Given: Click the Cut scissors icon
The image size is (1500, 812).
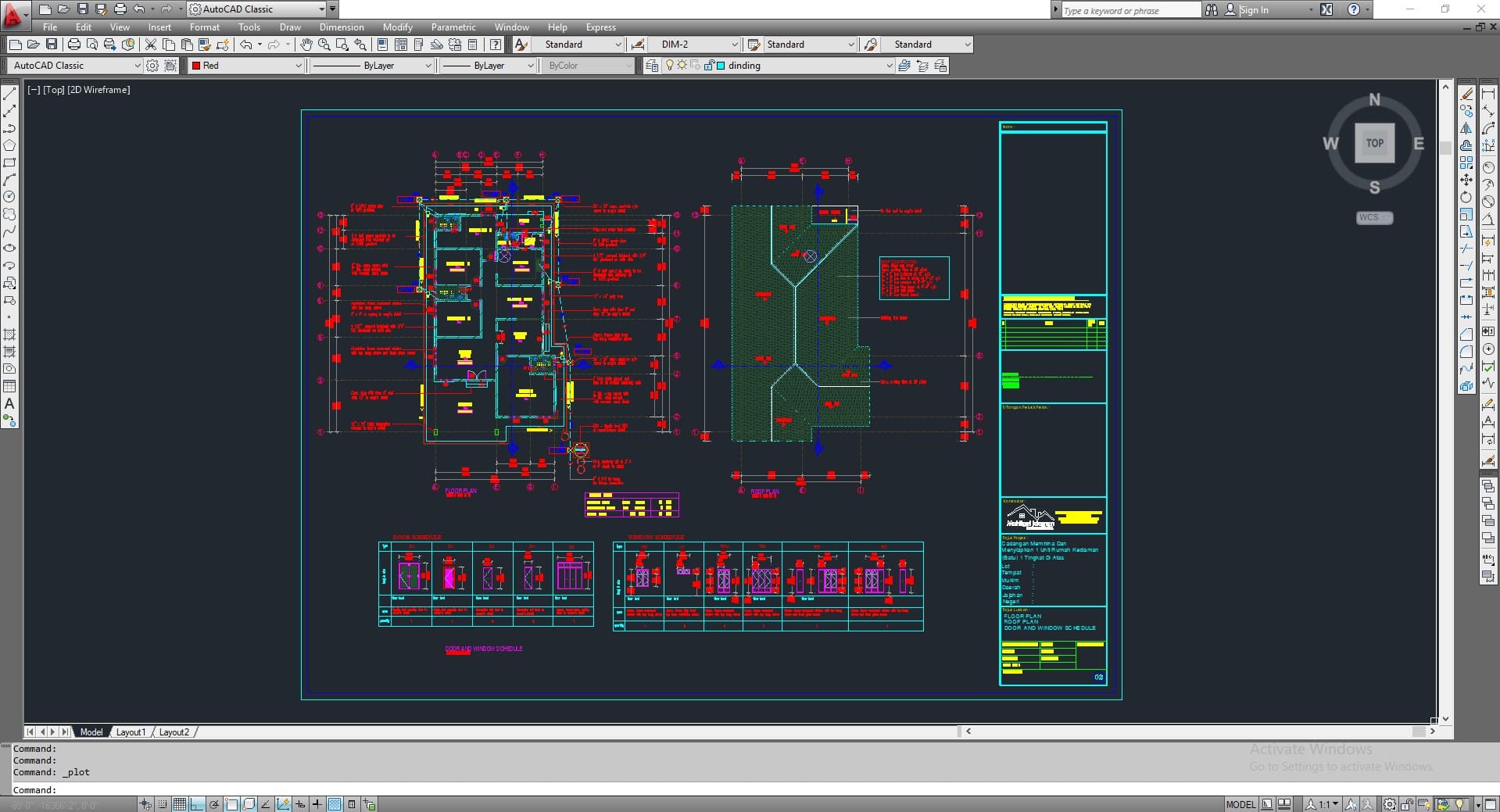Looking at the screenshot, I should click(151, 45).
